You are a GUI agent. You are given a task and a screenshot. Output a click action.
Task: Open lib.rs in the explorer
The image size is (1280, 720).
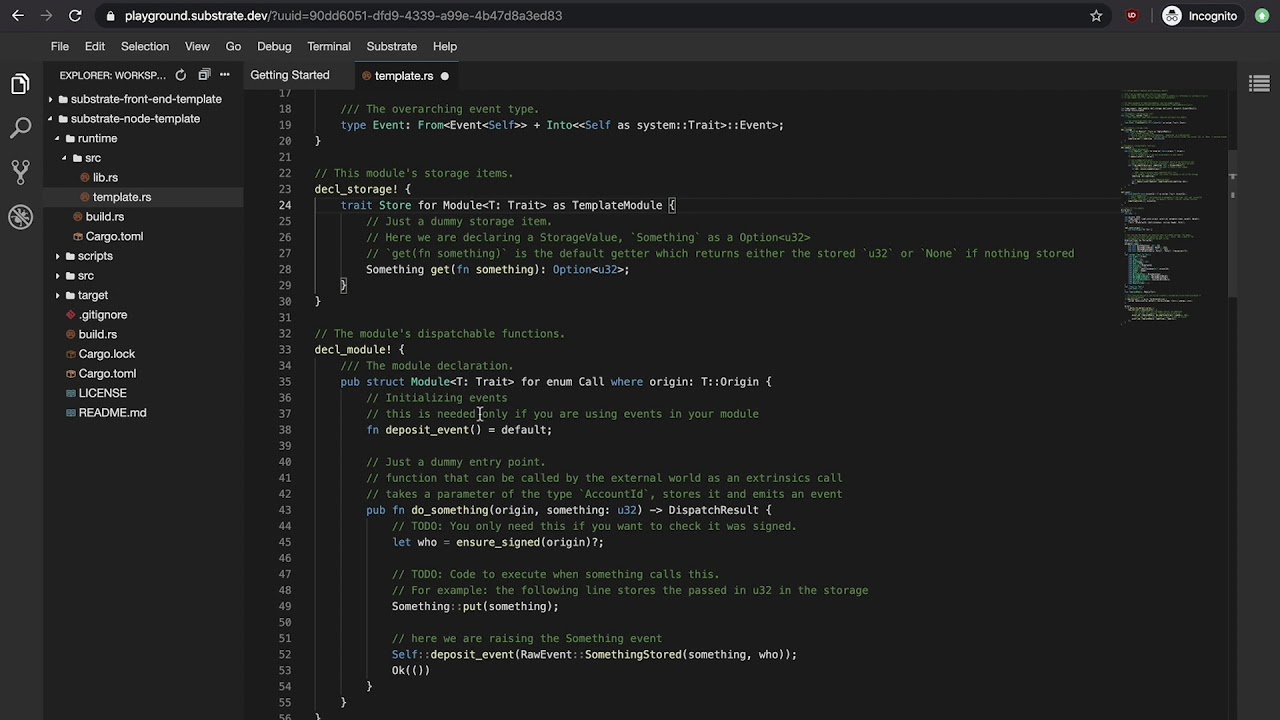105,177
